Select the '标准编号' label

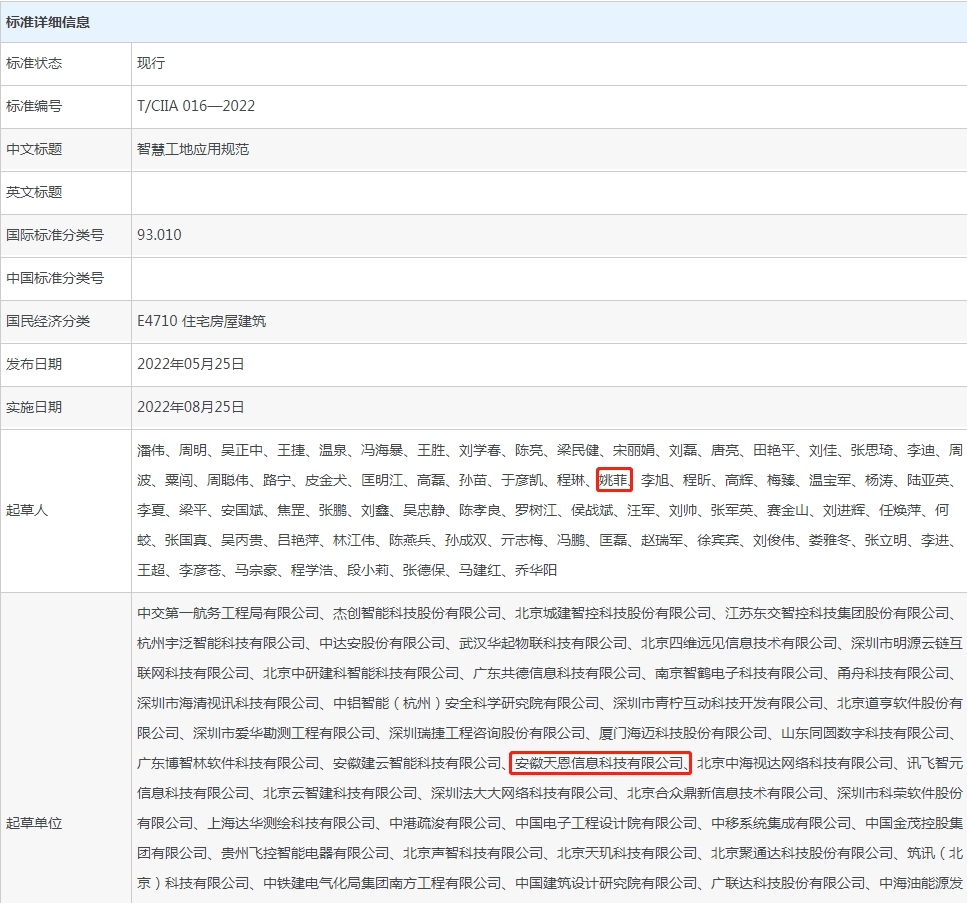point(34,106)
